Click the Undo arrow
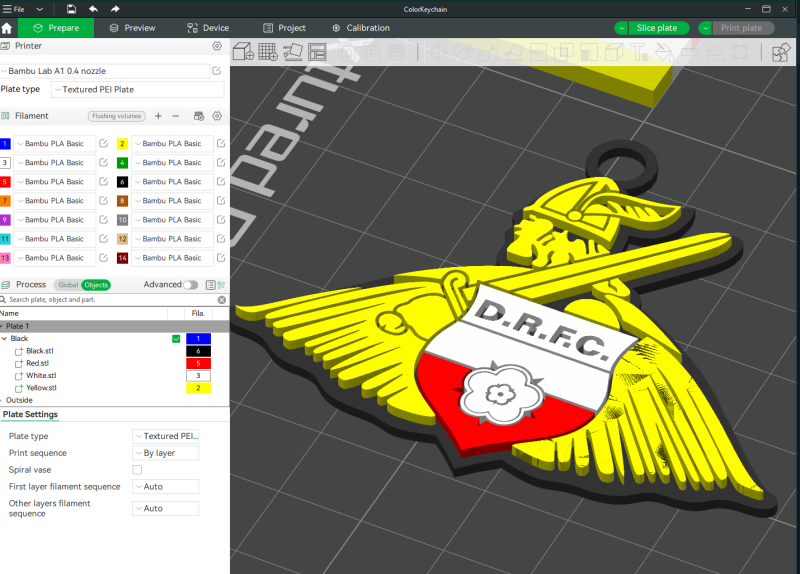Viewport: 800px width, 574px height. (93, 9)
